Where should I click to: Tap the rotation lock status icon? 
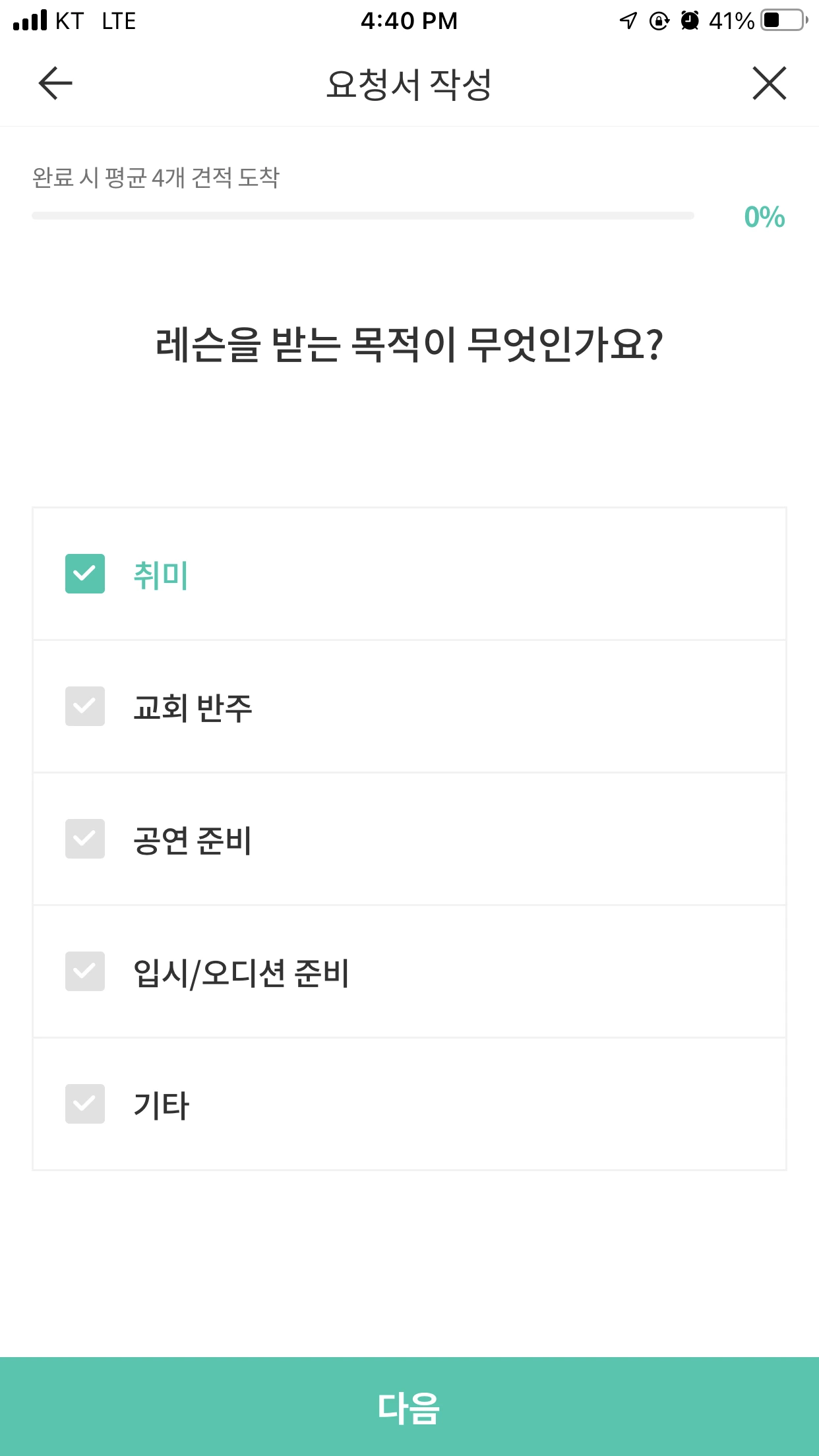coord(659,21)
